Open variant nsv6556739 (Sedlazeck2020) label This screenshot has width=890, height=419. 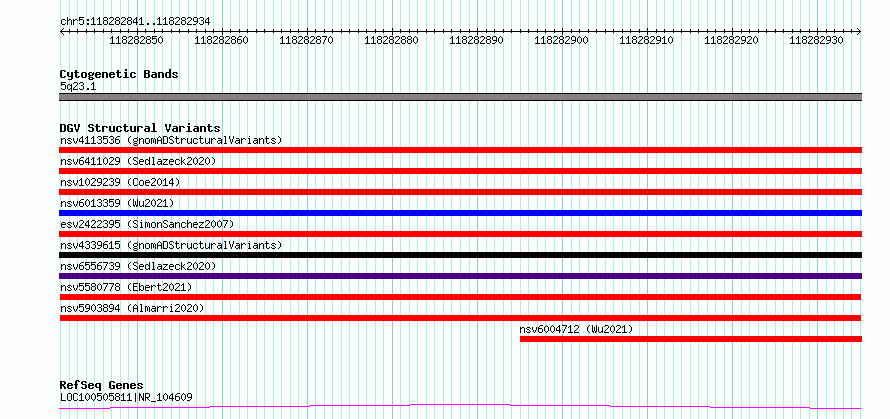[138, 266]
